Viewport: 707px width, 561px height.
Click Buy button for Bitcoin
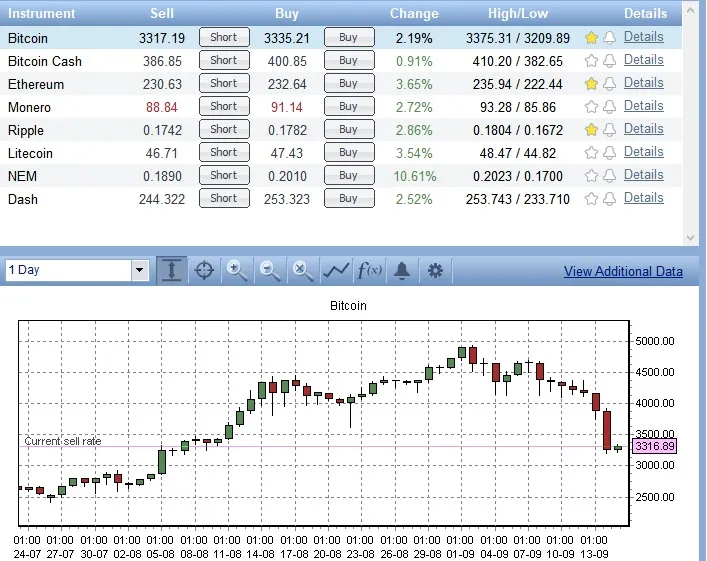[x=349, y=37]
